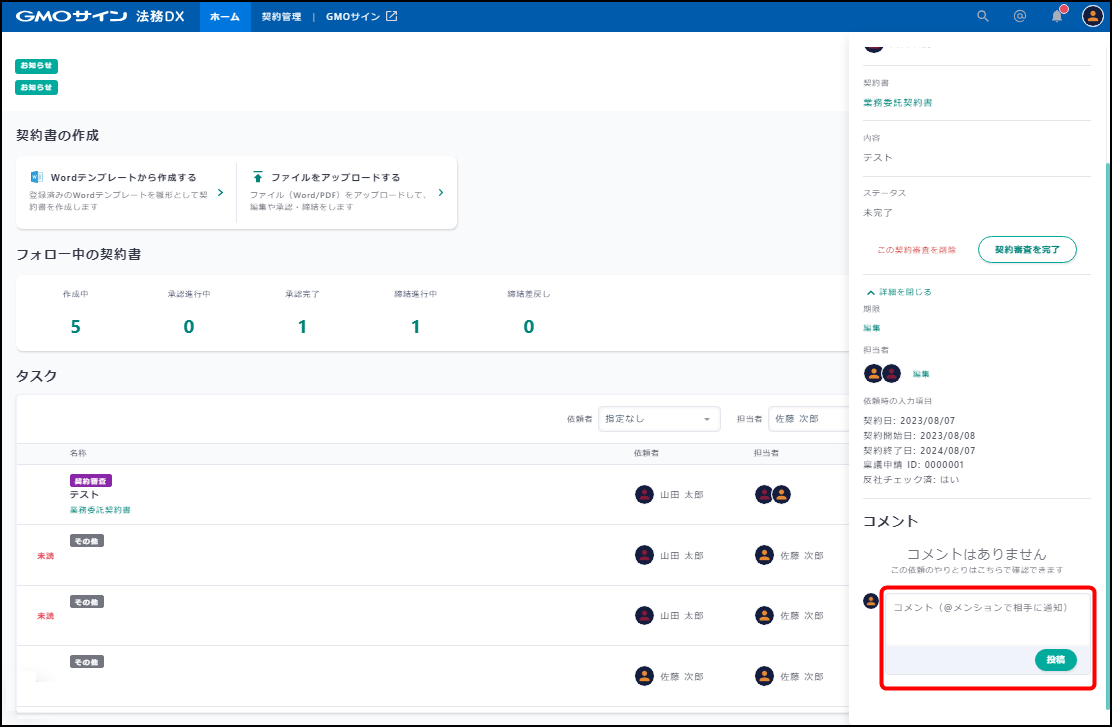Click この契約審査を削除 link
Viewport: 1112px width, 727px height.
(x=916, y=250)
